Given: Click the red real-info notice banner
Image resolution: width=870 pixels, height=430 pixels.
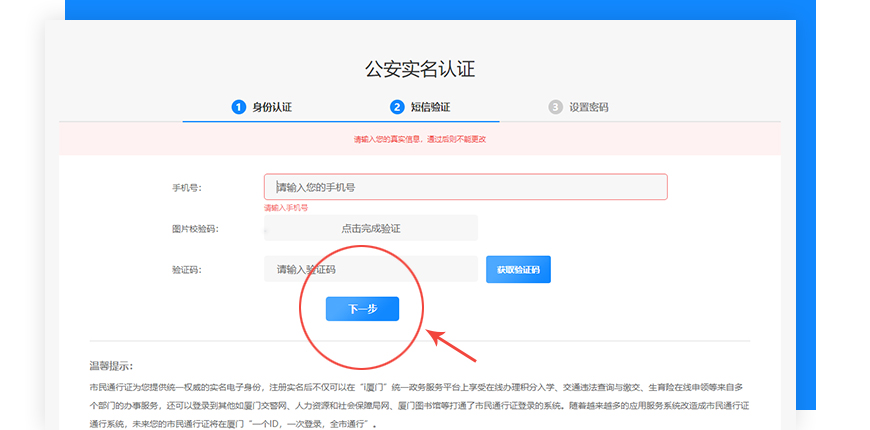Looking at the screenshot, I should (x=420, y=139).
